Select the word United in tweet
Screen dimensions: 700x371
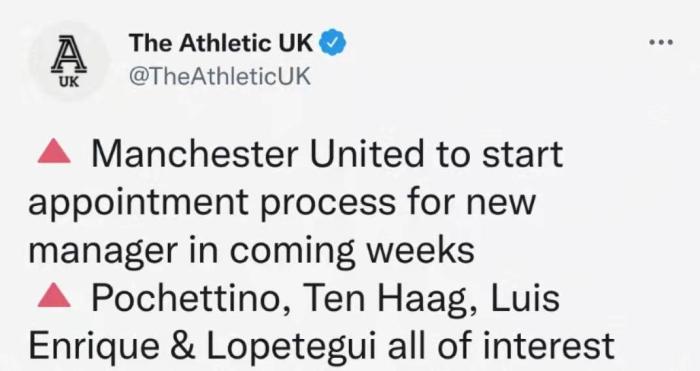[x=367, y=154]
